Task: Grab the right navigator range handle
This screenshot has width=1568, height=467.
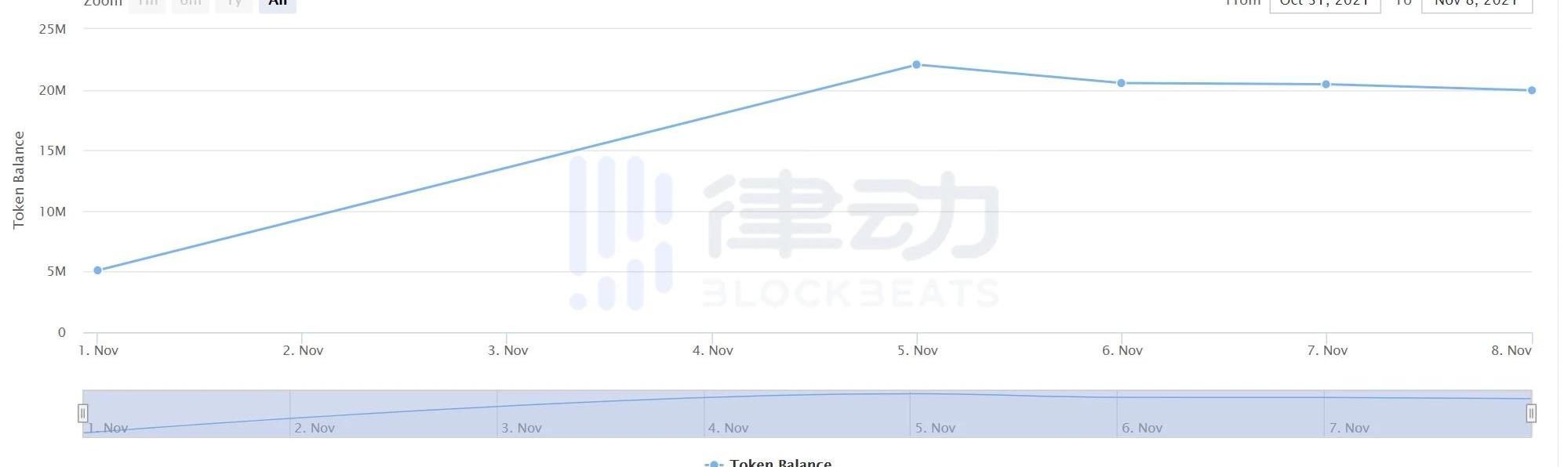Action: coord(1531,413)
